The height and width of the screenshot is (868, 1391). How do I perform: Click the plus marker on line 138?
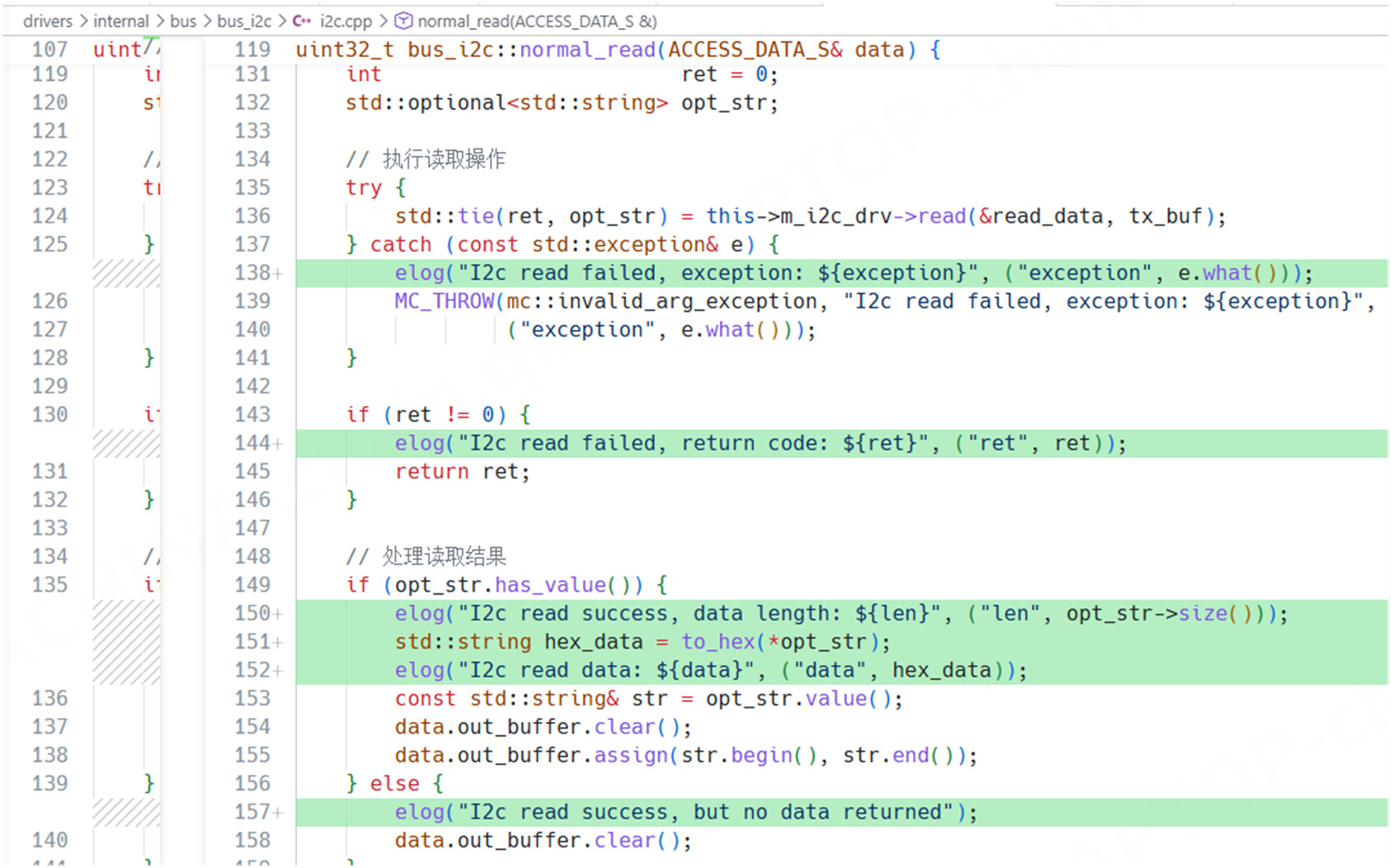point(278,274)
